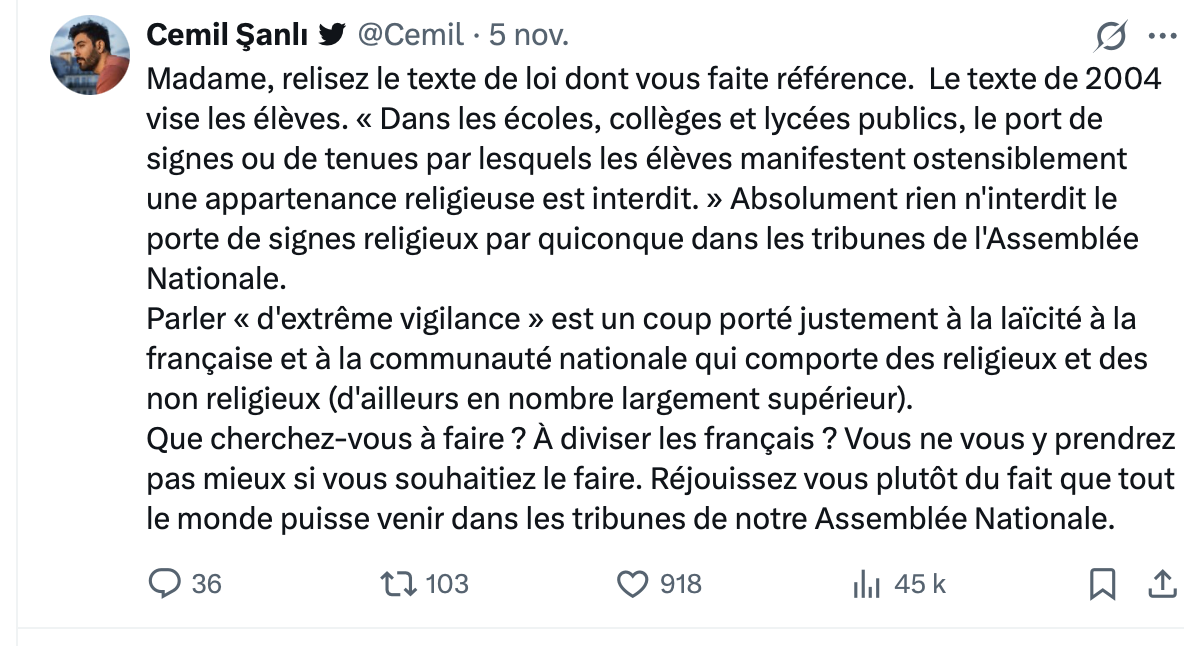Screen dimensions: 1184x646
Task: Like the tweet with the heart icon
Action: point(632,584)
